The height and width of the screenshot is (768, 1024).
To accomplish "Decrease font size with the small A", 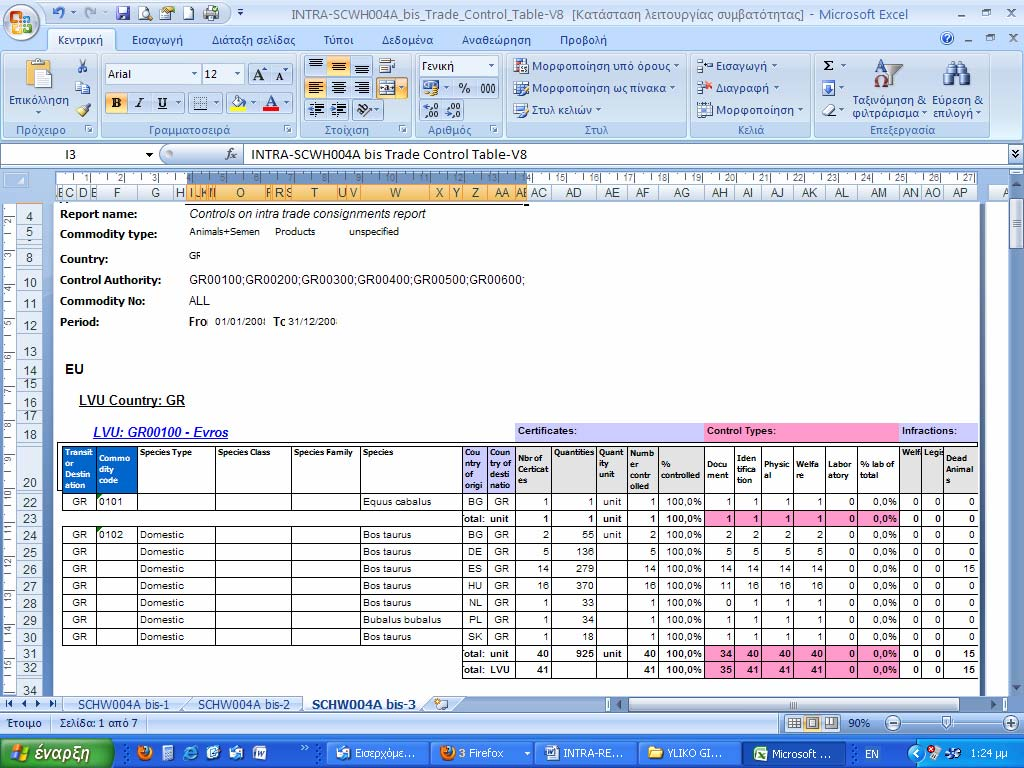I will 281,75.
